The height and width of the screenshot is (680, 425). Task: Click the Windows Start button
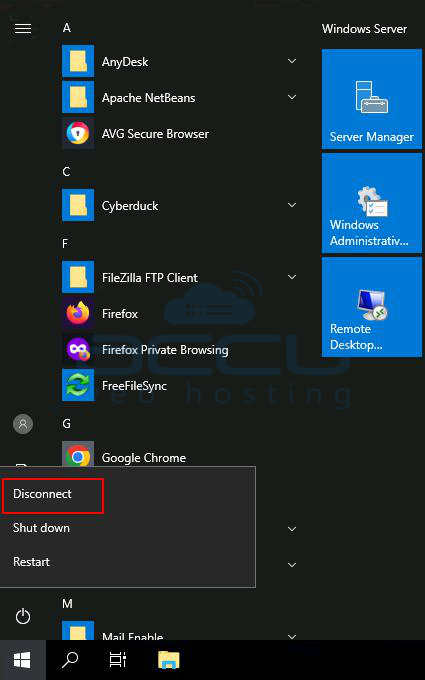click(x=23, y=660)
